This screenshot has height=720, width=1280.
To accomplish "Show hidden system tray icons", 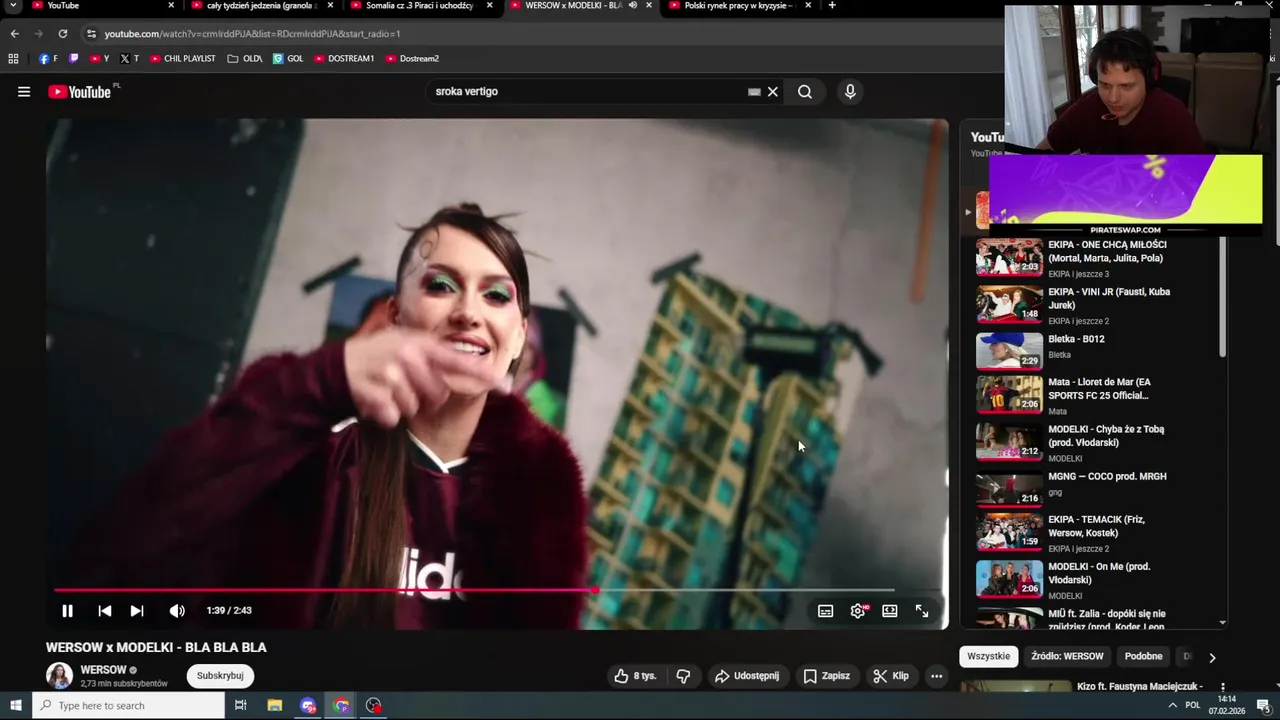I will coord(1172,705).
